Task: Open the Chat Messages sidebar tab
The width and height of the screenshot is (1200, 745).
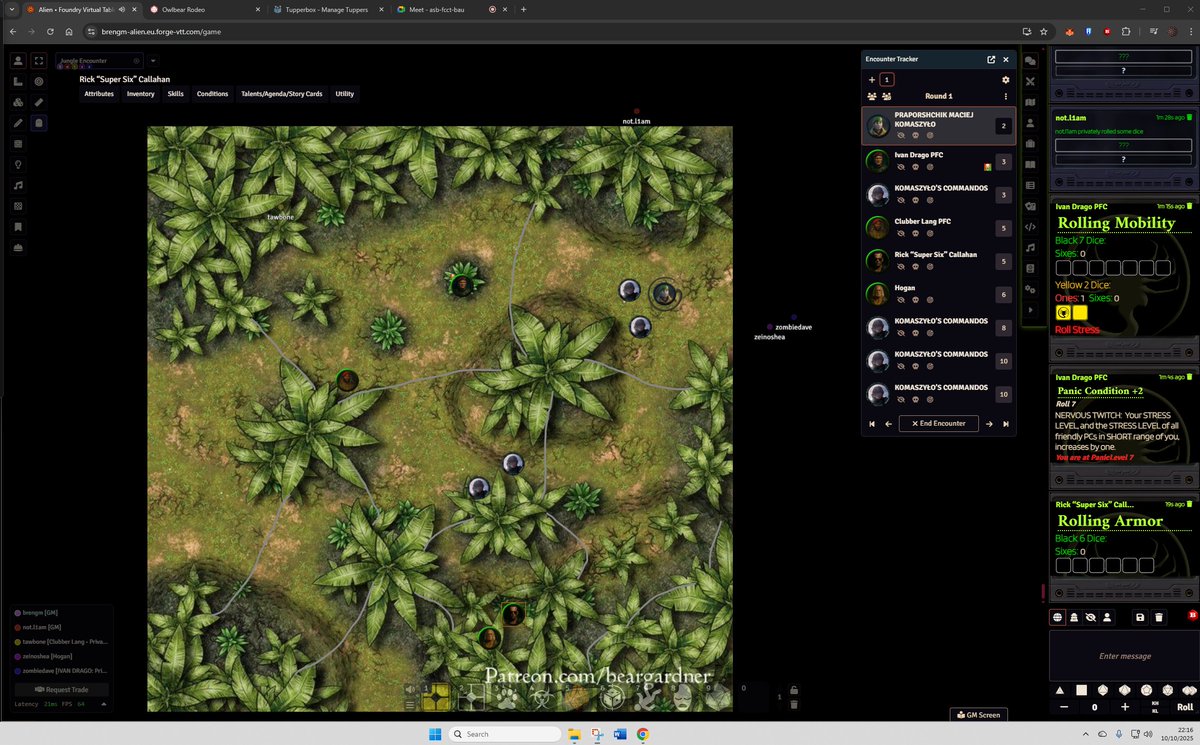Action: (x=1030, y=60)
